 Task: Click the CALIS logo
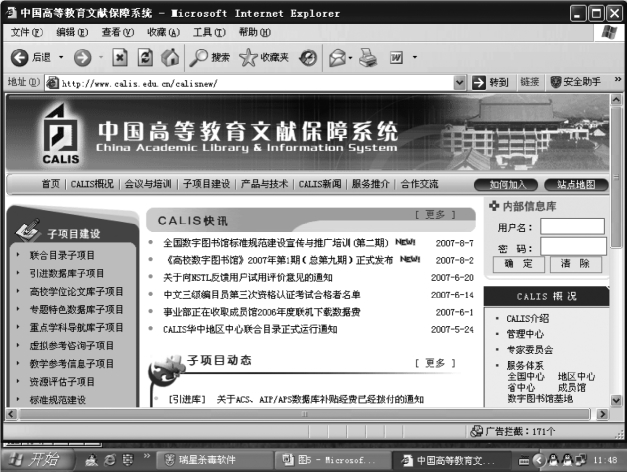(x=61, y=134)
